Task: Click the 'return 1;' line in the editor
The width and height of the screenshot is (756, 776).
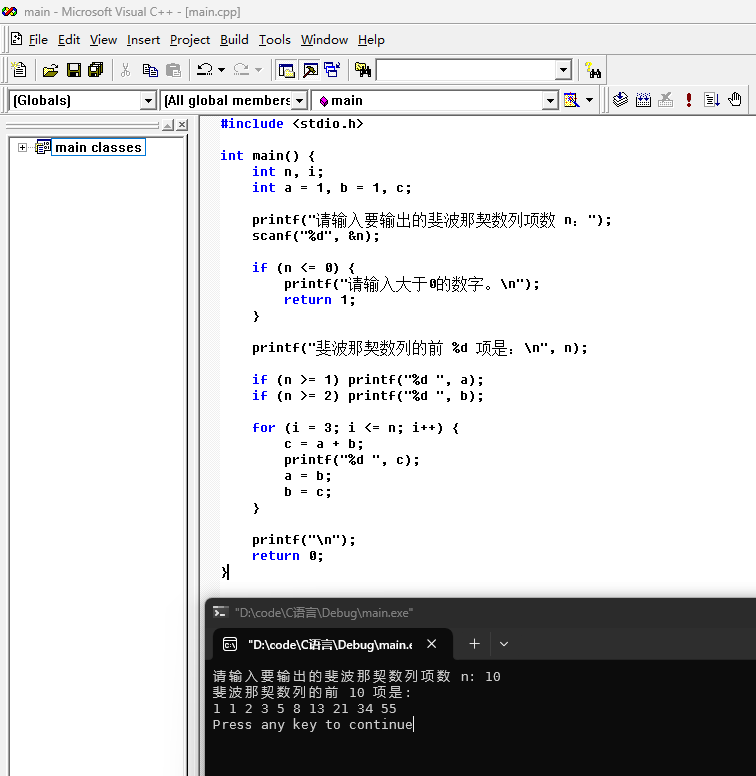Action: (319, 300)
